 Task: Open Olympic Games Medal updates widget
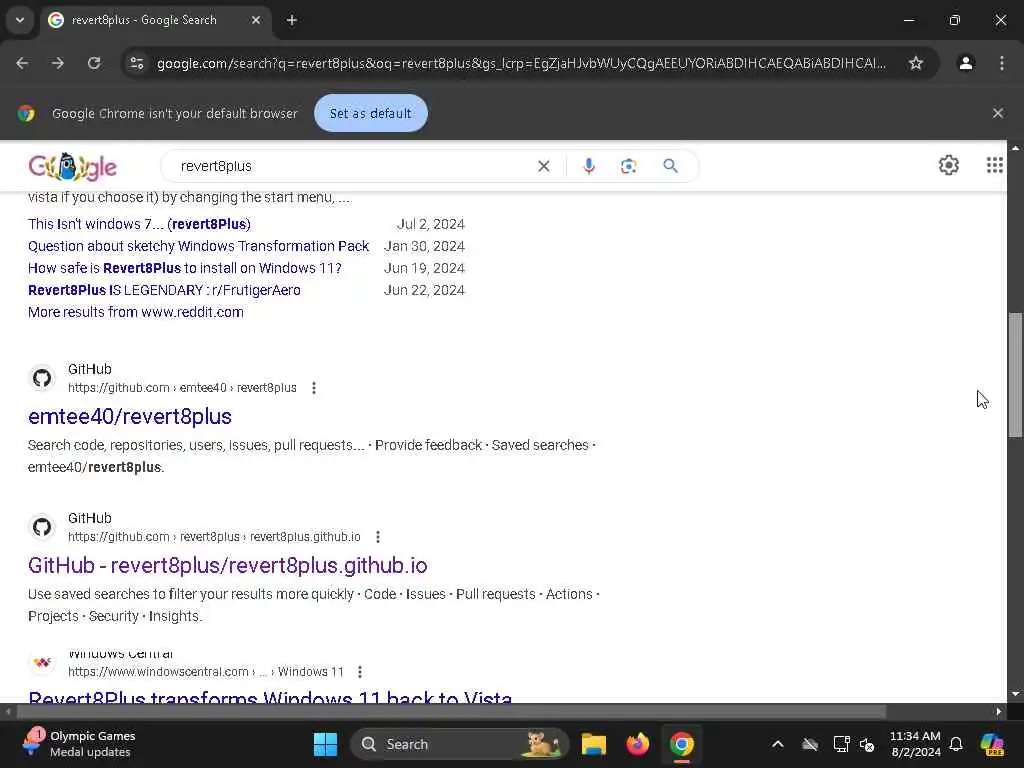point(78,744)
